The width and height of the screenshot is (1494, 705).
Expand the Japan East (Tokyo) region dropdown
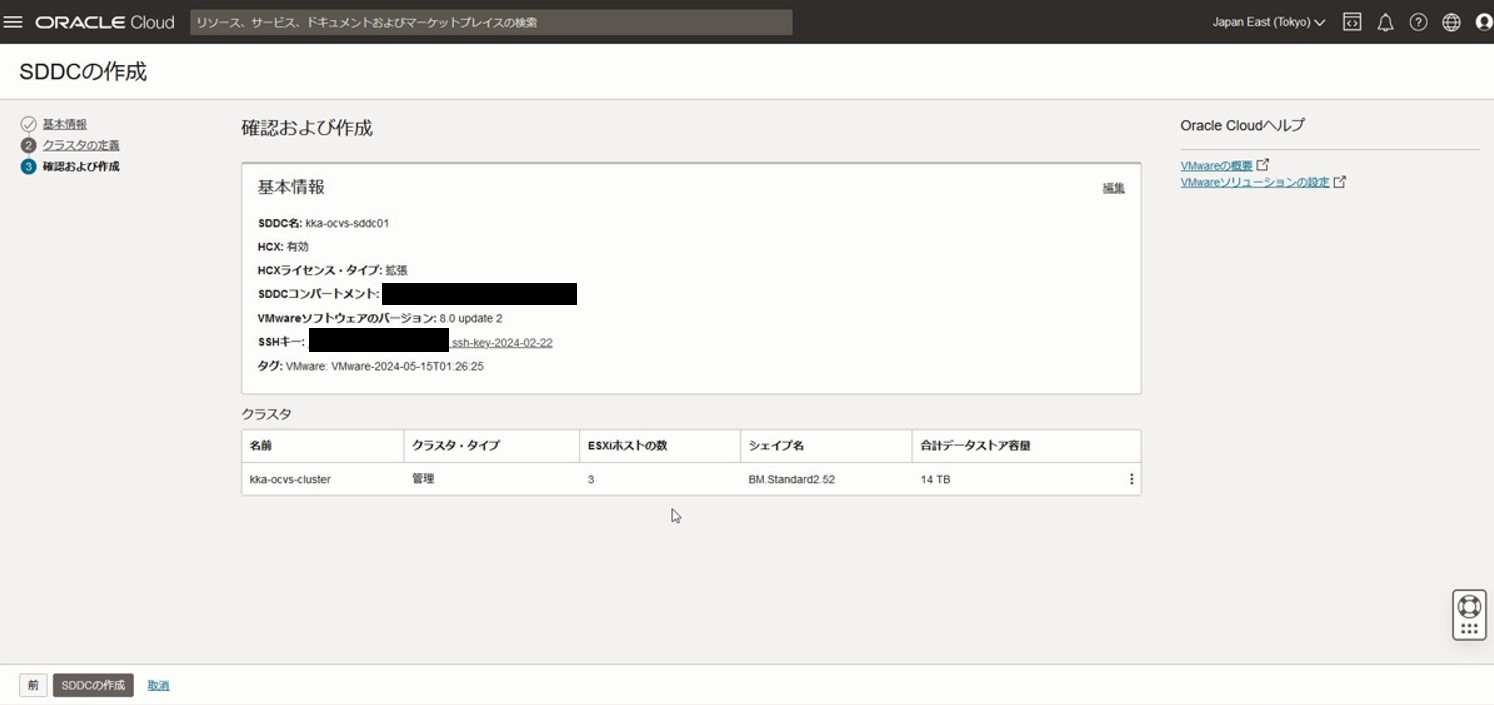1268,22
